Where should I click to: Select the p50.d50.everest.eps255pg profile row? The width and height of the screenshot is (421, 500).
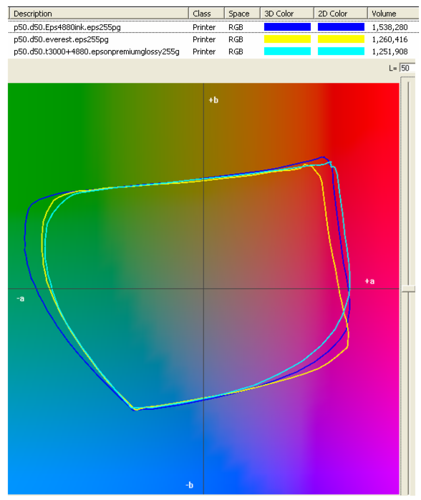(213, 39)
